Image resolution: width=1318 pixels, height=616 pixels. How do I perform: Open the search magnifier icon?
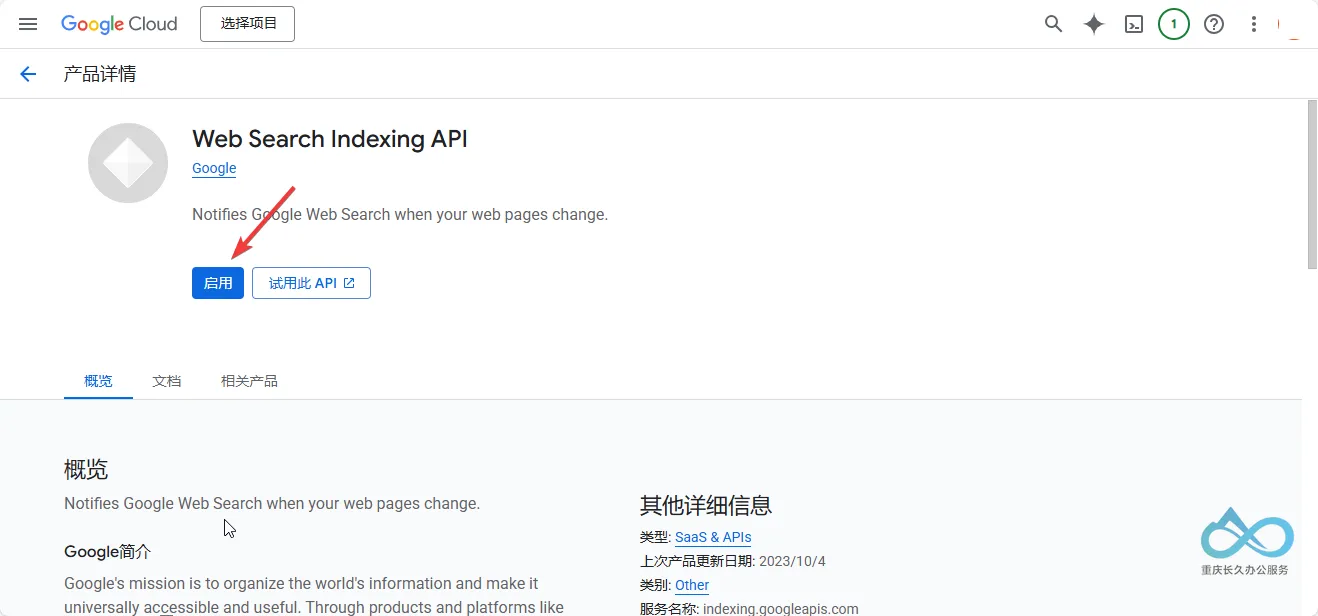point(1053,24)
